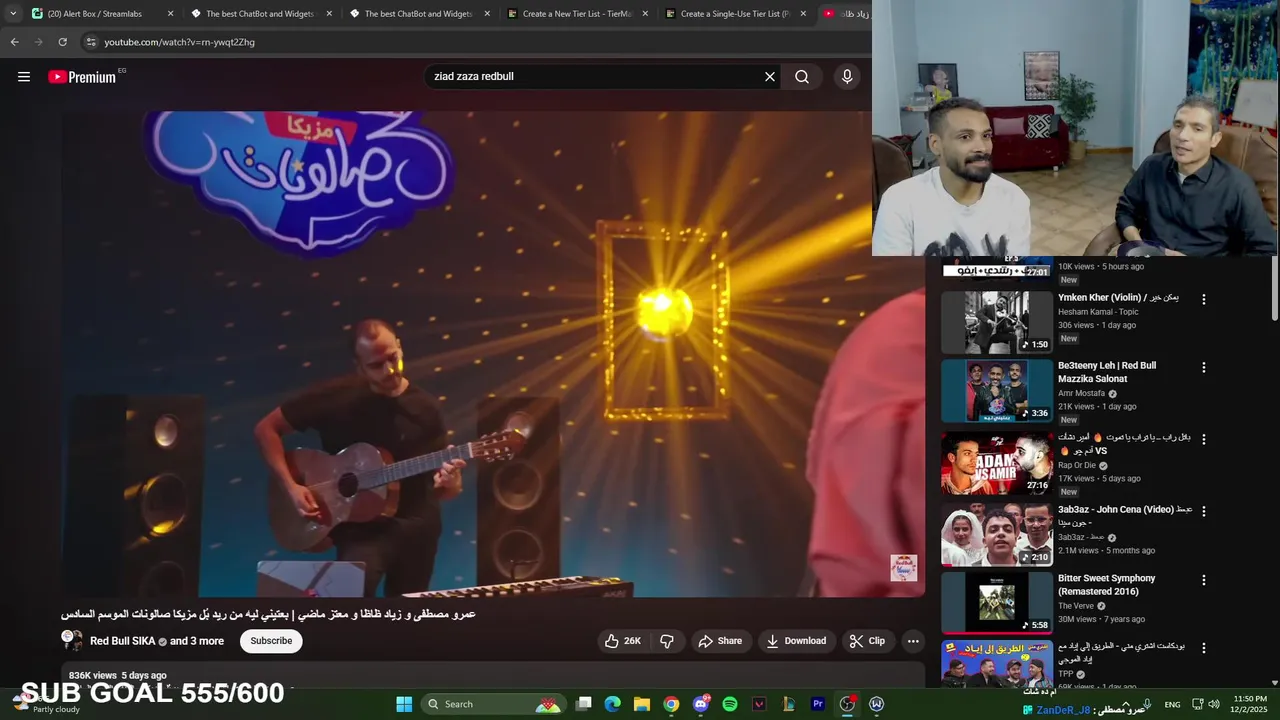Open volume control in system tray
This screenshot has width=1280, height=720.
[1214, 704]
